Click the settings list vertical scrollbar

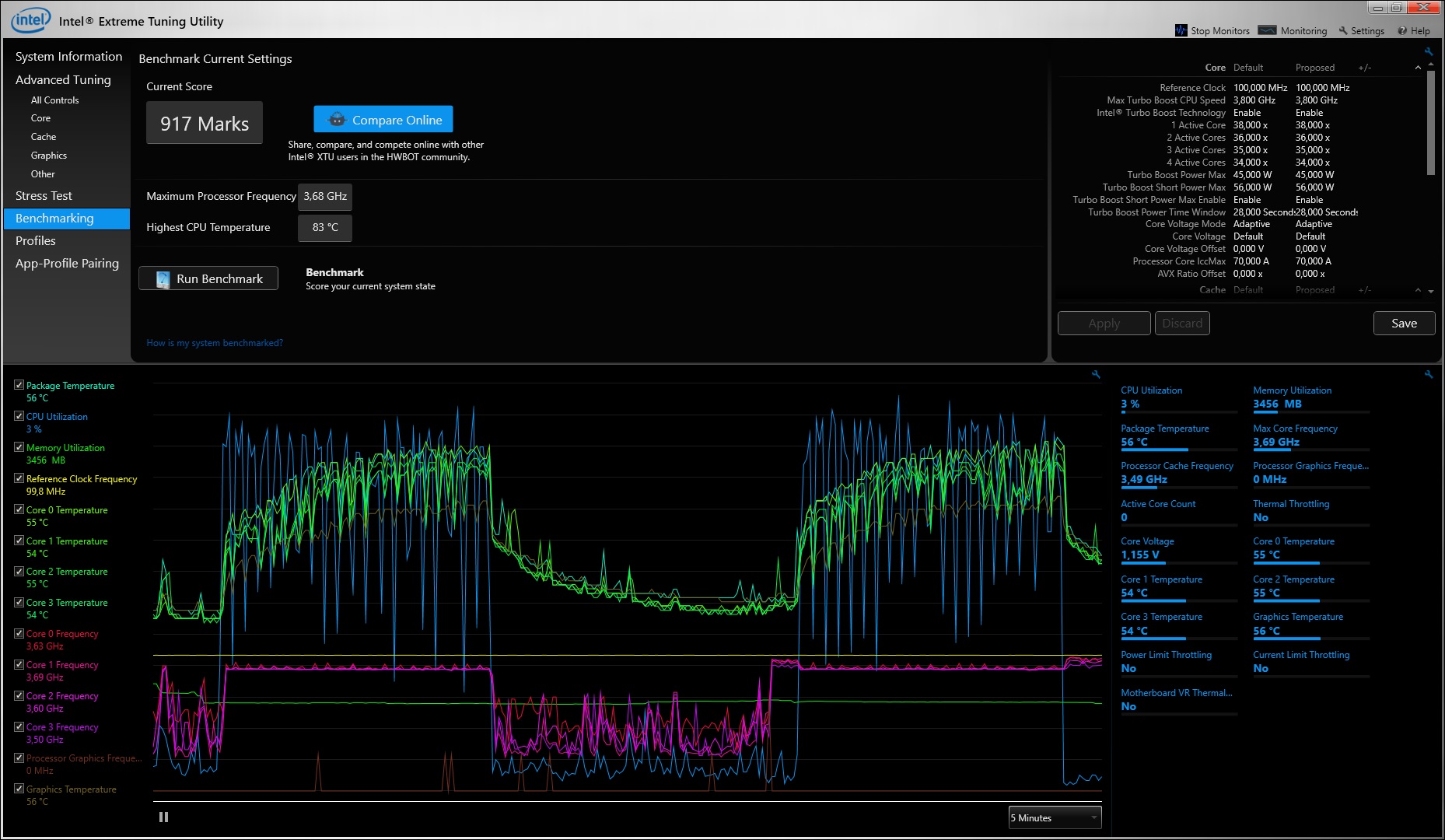tap(1430, 124)
